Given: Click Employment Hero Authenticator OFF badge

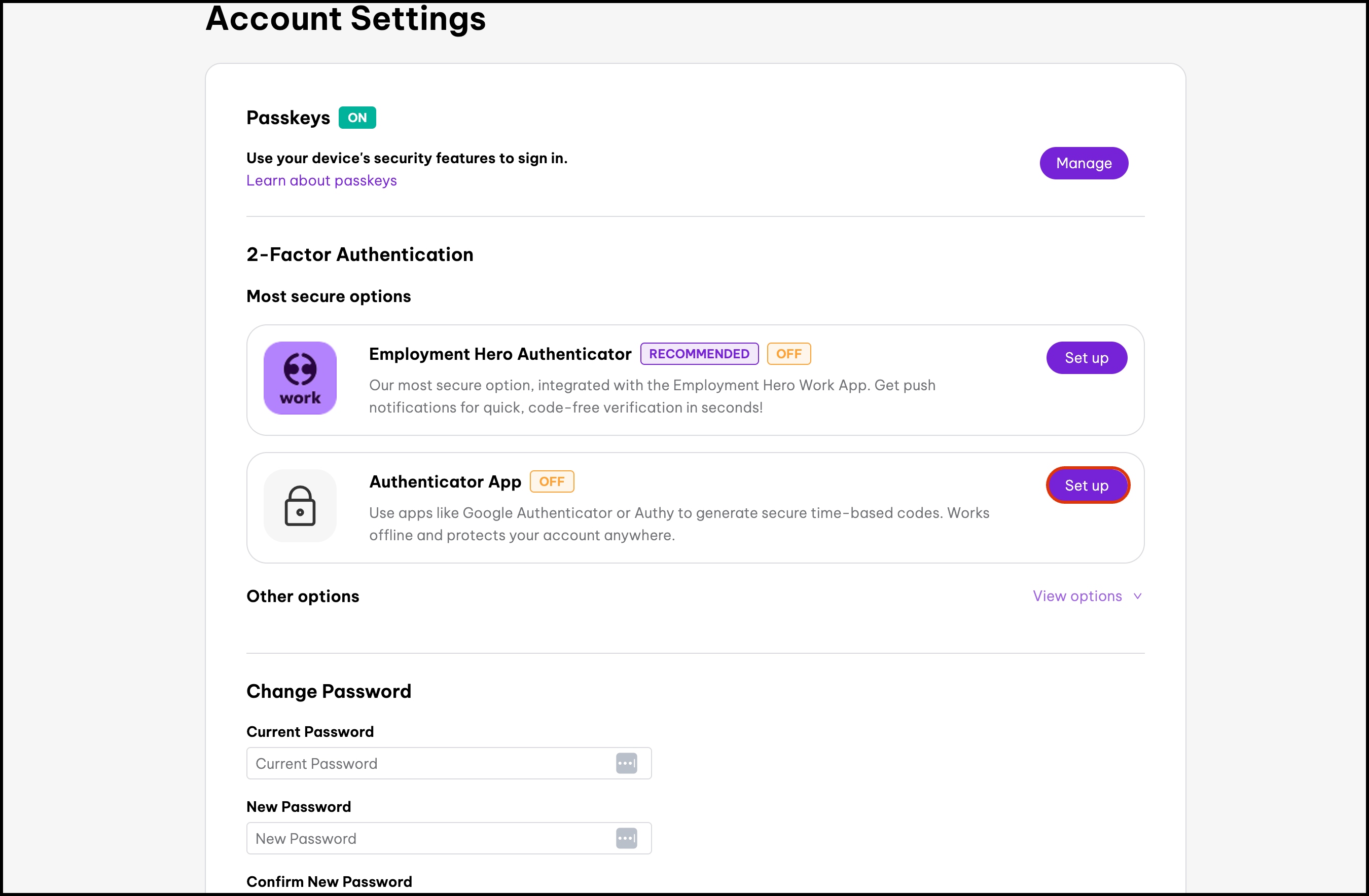Looking at the screenshot, I should click(788, 354).
